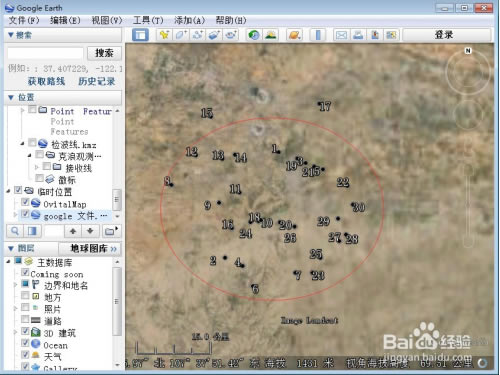Add a path from the toolbar
500x375 pixels.
pos(198,35)
